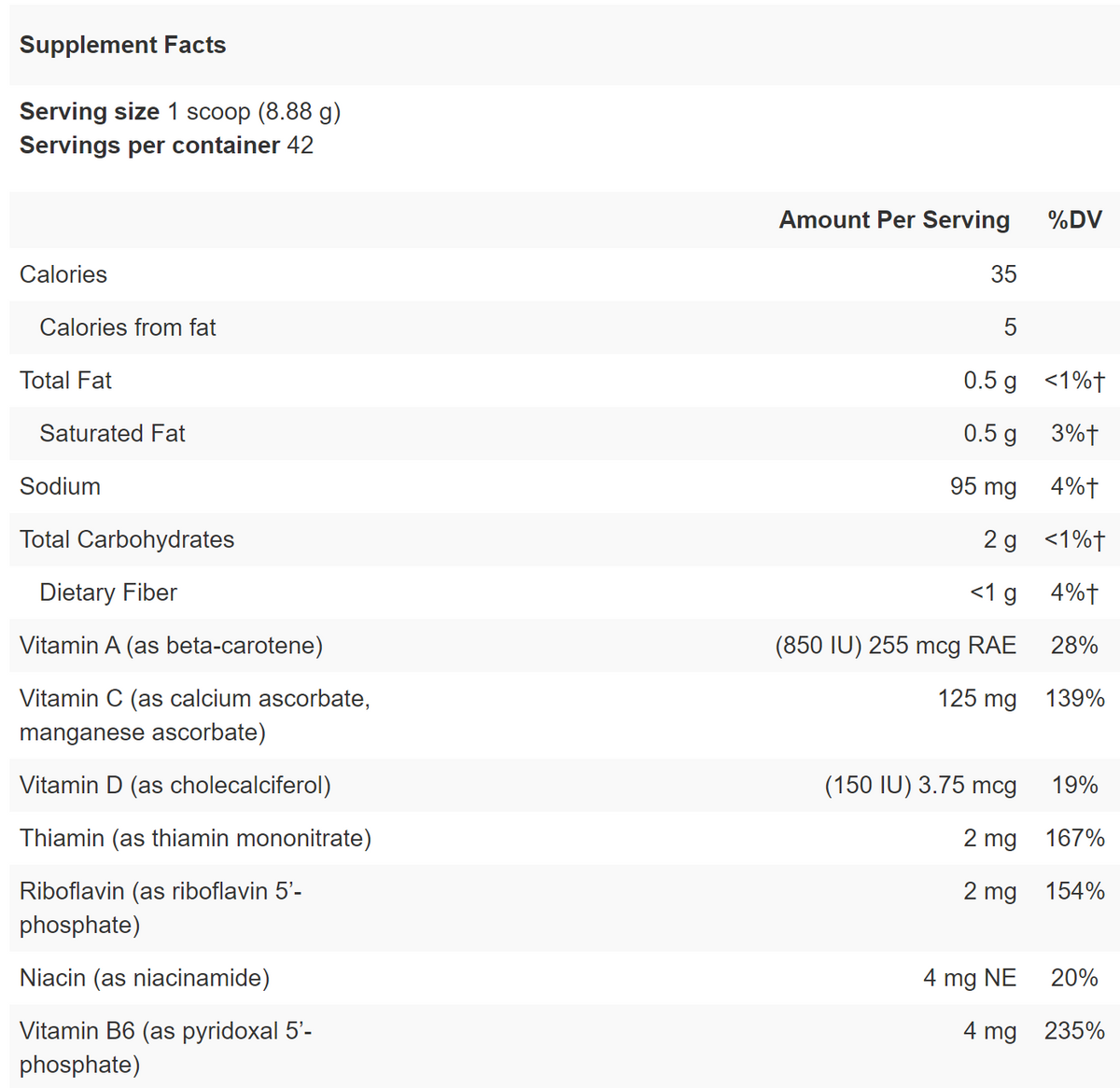The image size is (1120, 1088).
Task: Click the Vitamin C 139% daily value
Action: coord(1074,698)
